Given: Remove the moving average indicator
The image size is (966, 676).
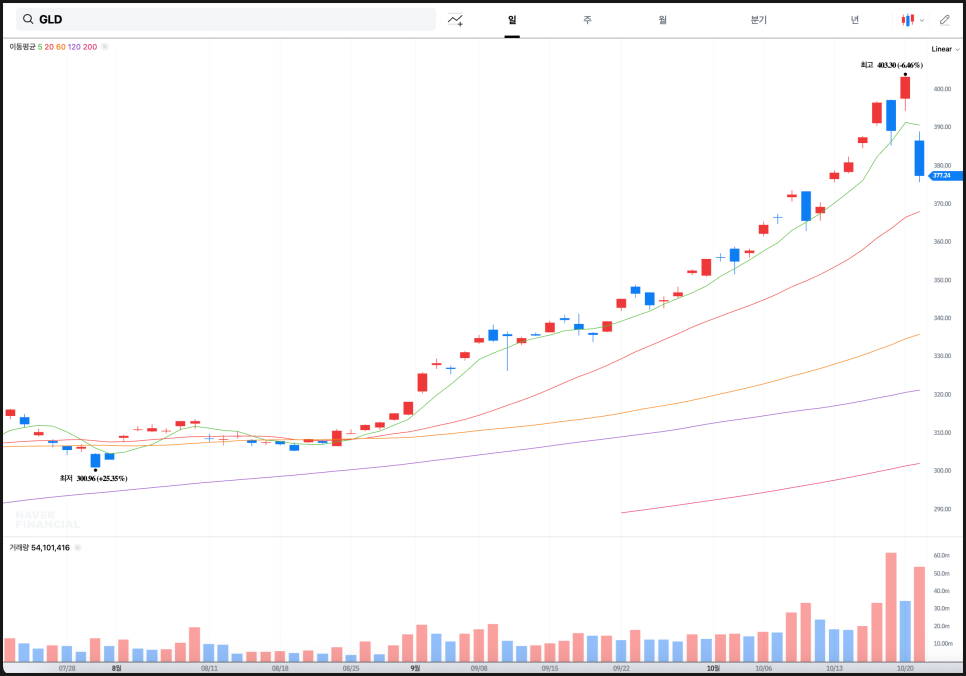Looking at the screenshot, I should click(x=105, y=47).
